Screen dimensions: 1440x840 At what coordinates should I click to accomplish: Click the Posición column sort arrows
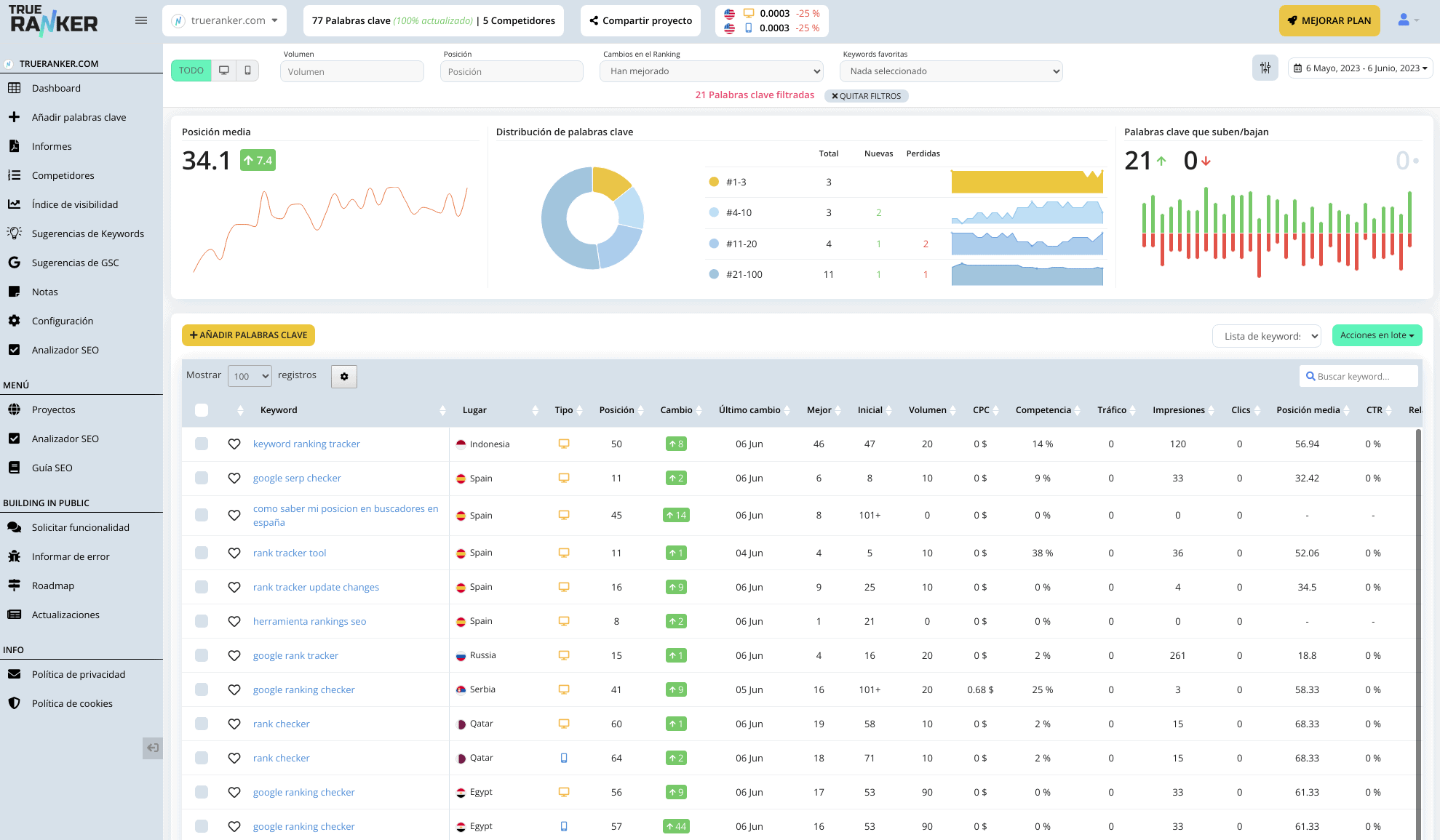(x=641, y=411)
